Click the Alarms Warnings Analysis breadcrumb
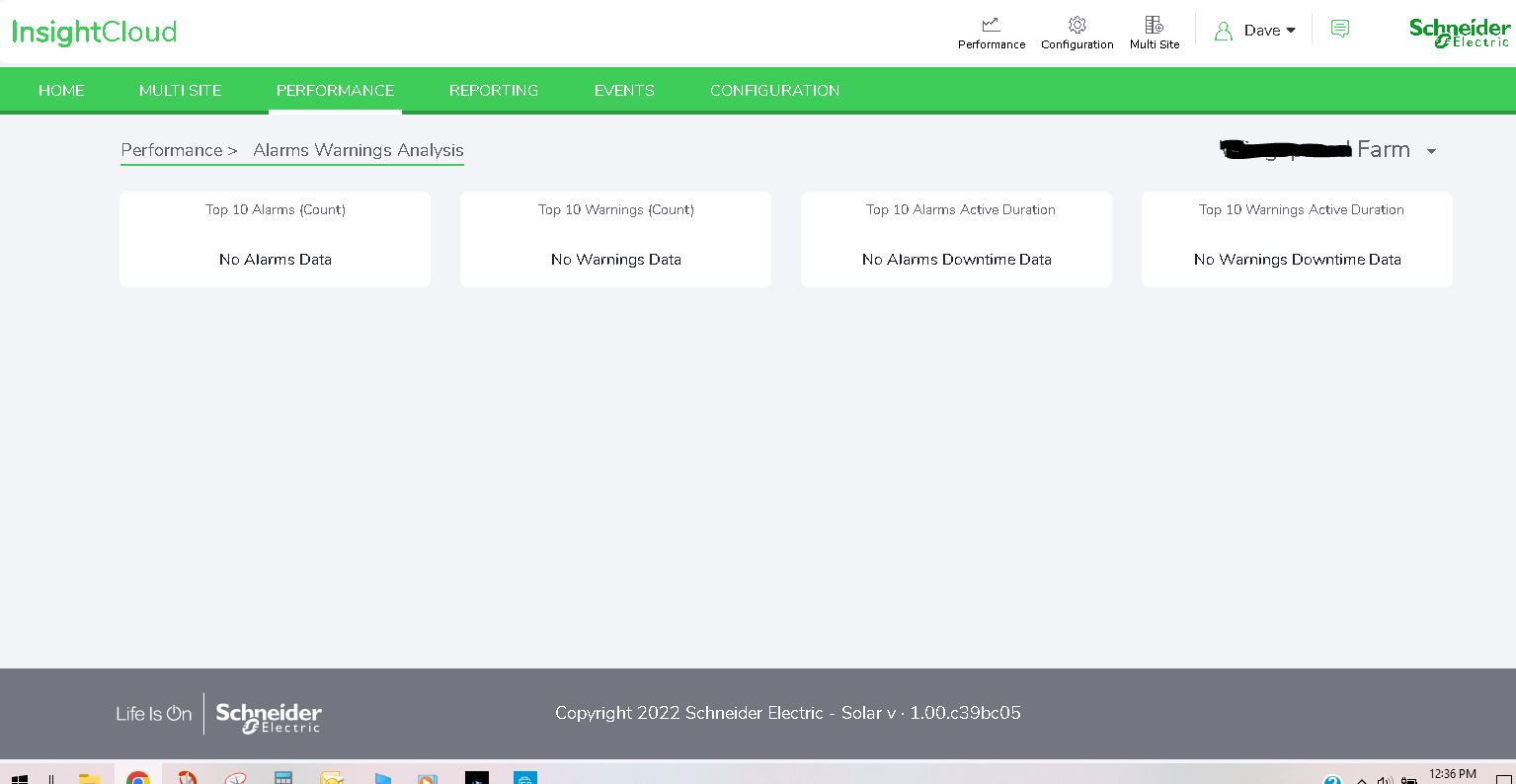1516x784 pixels. click(x=359, y=150)
